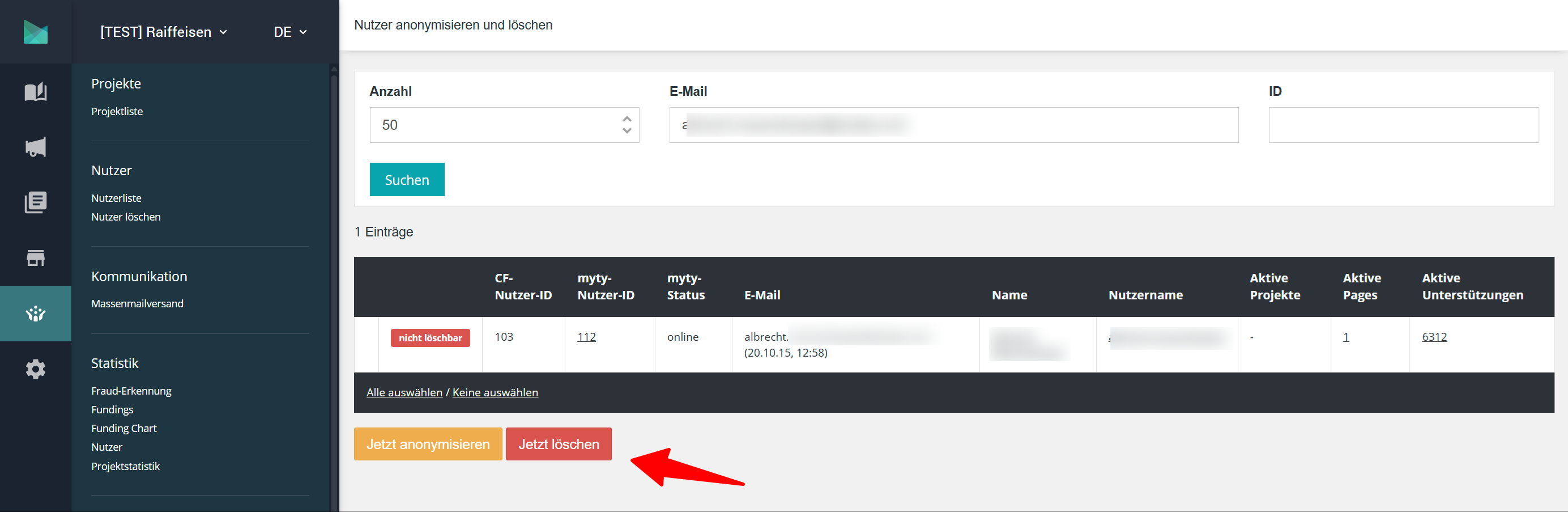Open the megaphone section in sidebar
Viewport: 1568px width, 512px height.
click(35, 147)
